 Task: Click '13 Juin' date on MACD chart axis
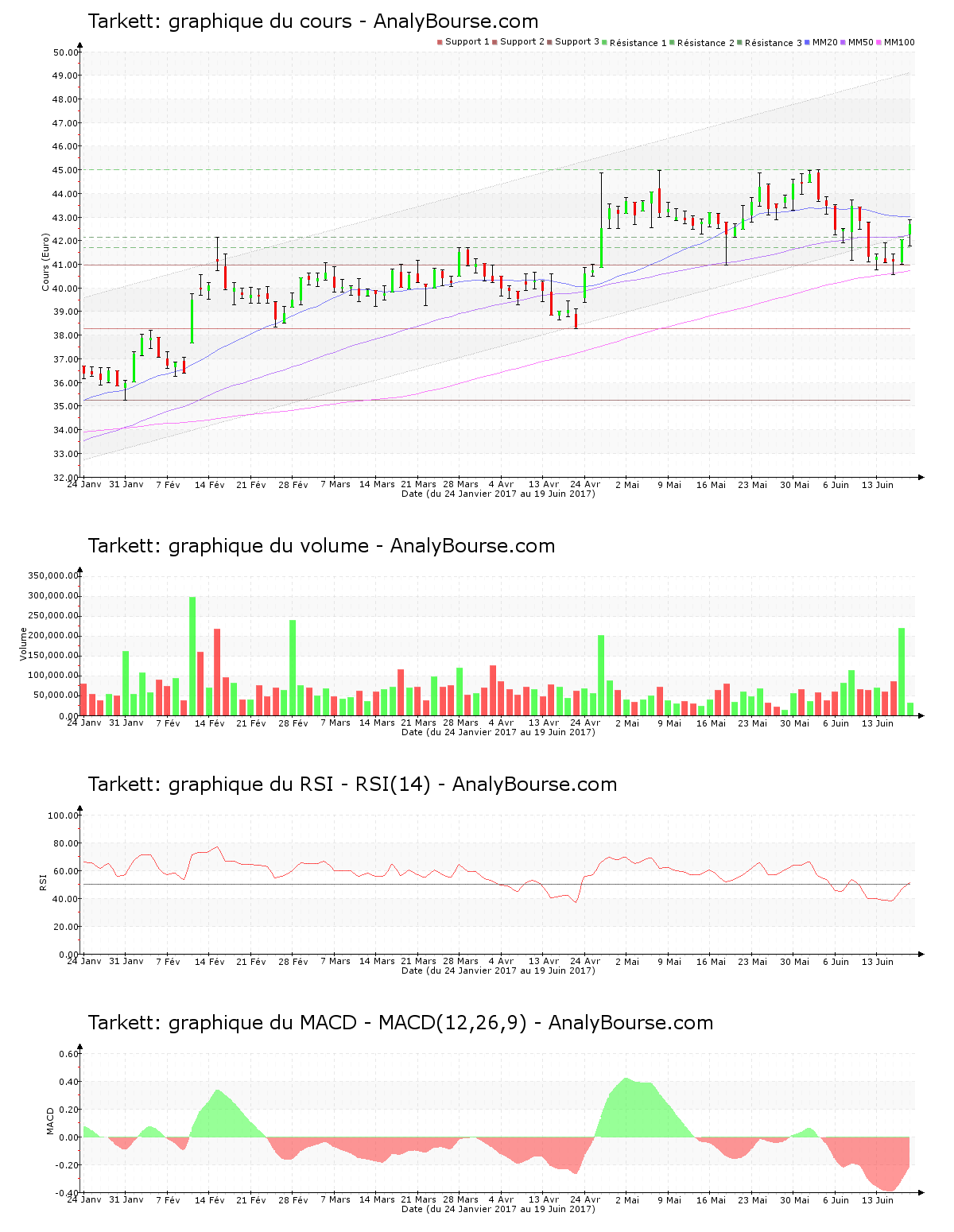878,1200
